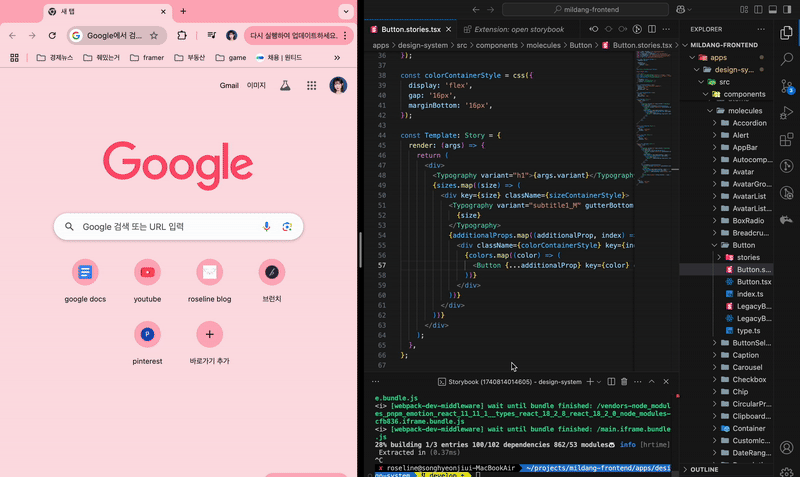Collapse the MILDANG-FRONTEND section header
This screenshot has width=800, height=477.
[728, 45]
